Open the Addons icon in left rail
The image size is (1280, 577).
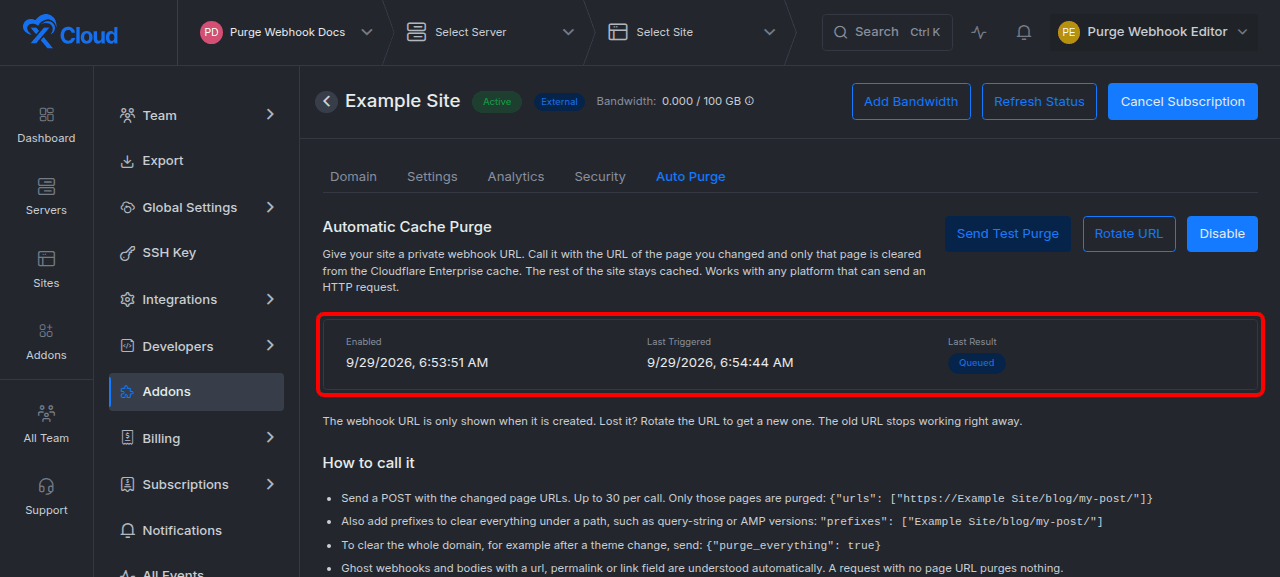[x=46, y=331]
